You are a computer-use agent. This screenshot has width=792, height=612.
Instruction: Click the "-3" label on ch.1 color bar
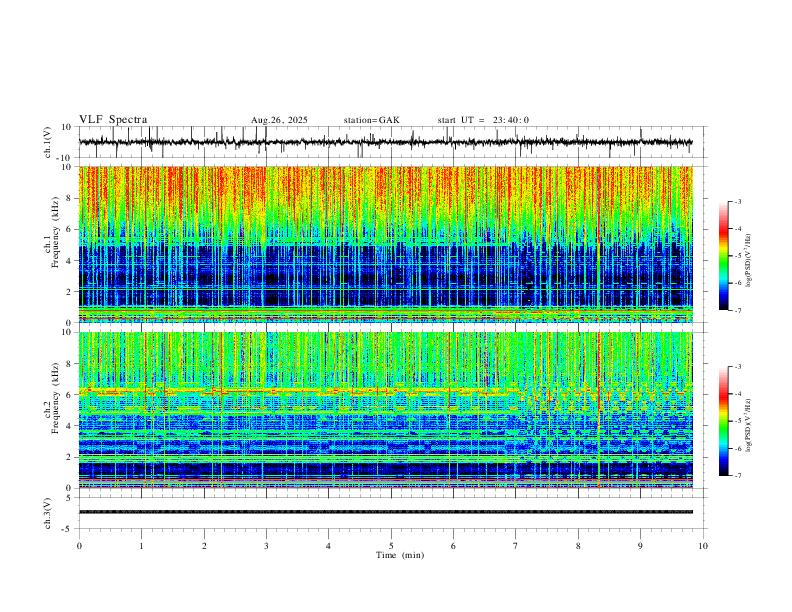coord(737,202)
